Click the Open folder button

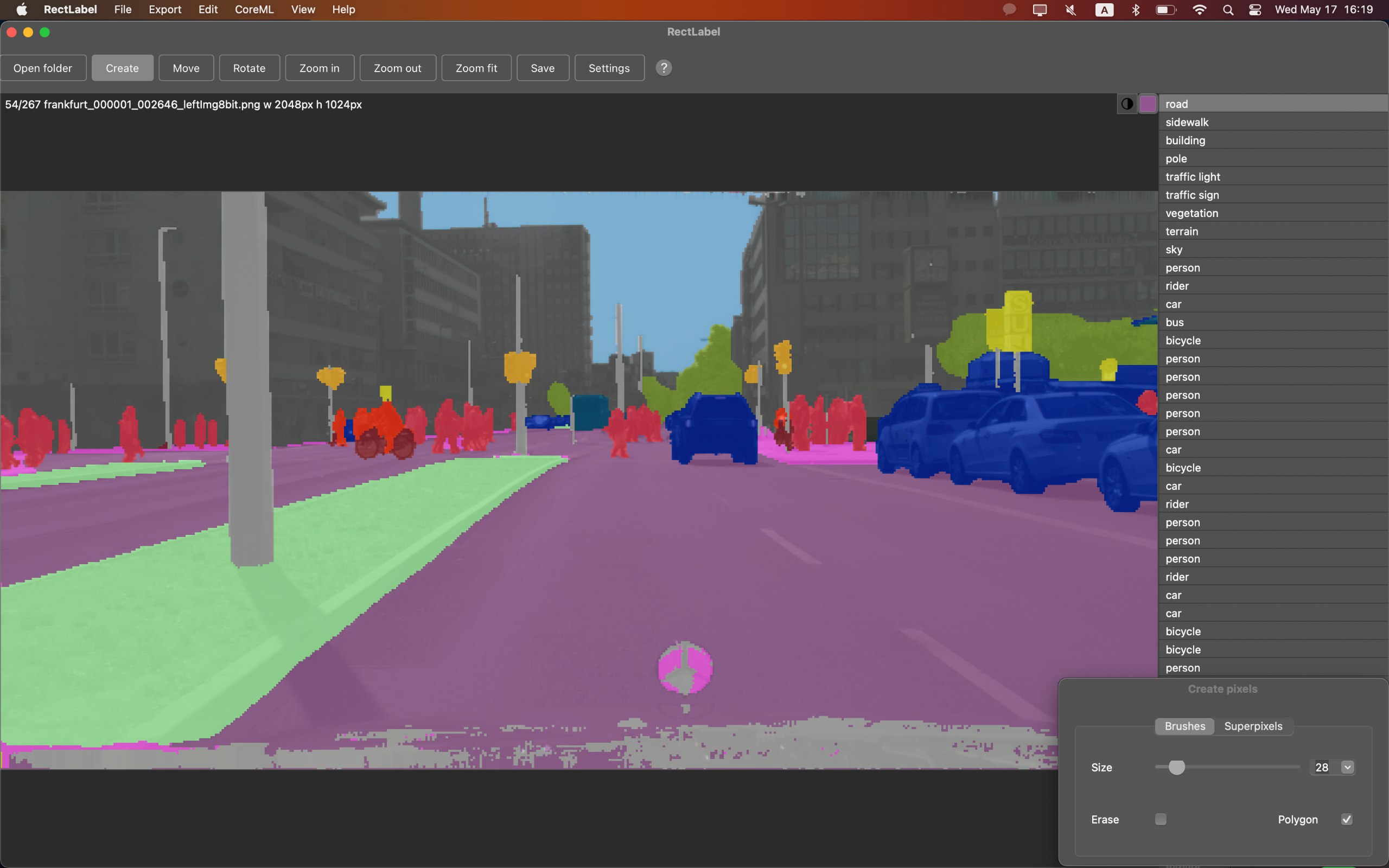point(43,68)
